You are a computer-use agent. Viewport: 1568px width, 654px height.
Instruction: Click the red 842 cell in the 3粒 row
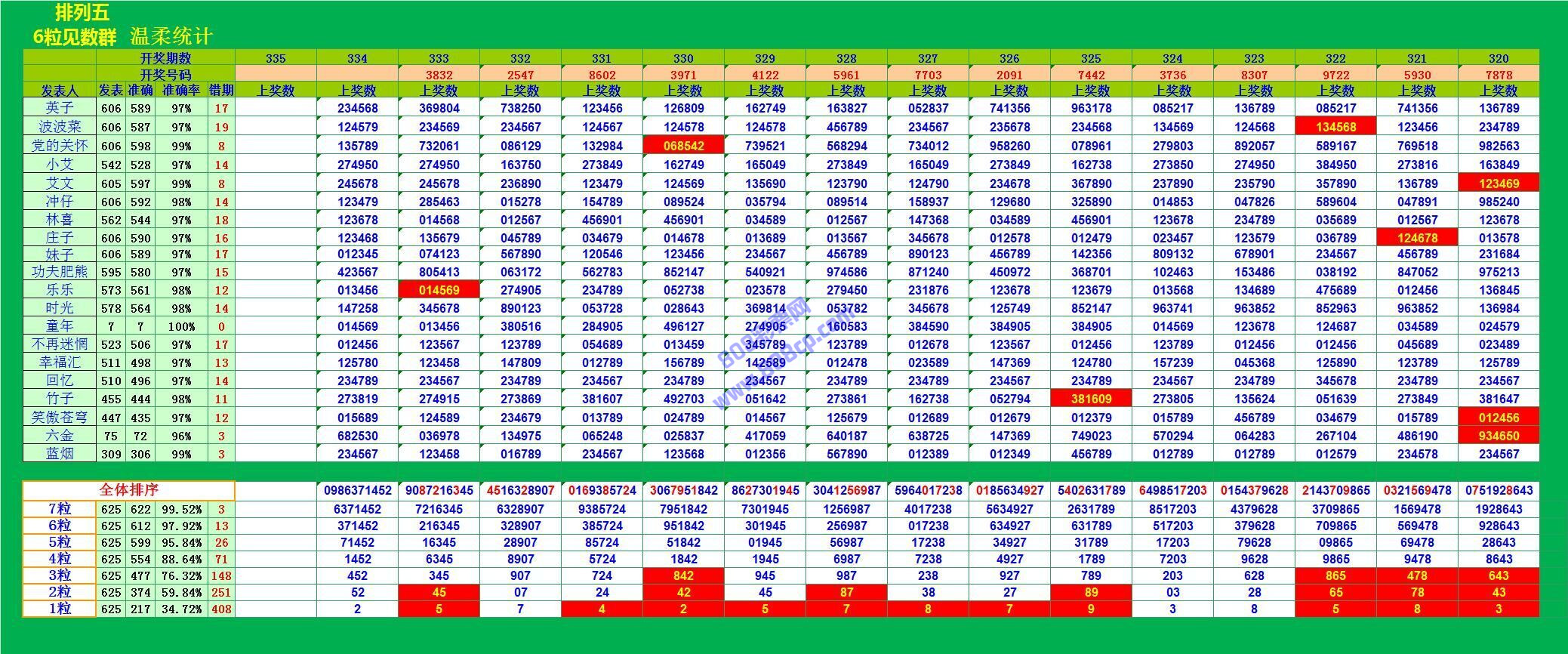click(683, 575)
